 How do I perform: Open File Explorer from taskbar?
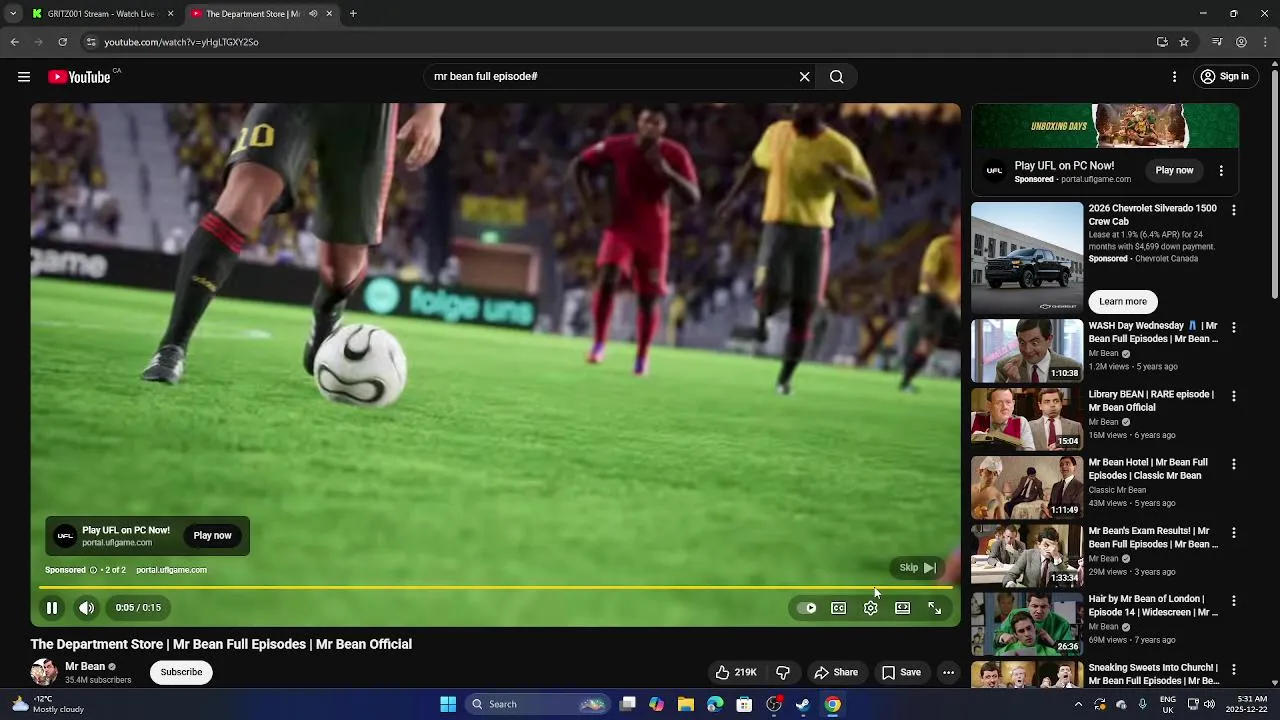click(686, 704)
